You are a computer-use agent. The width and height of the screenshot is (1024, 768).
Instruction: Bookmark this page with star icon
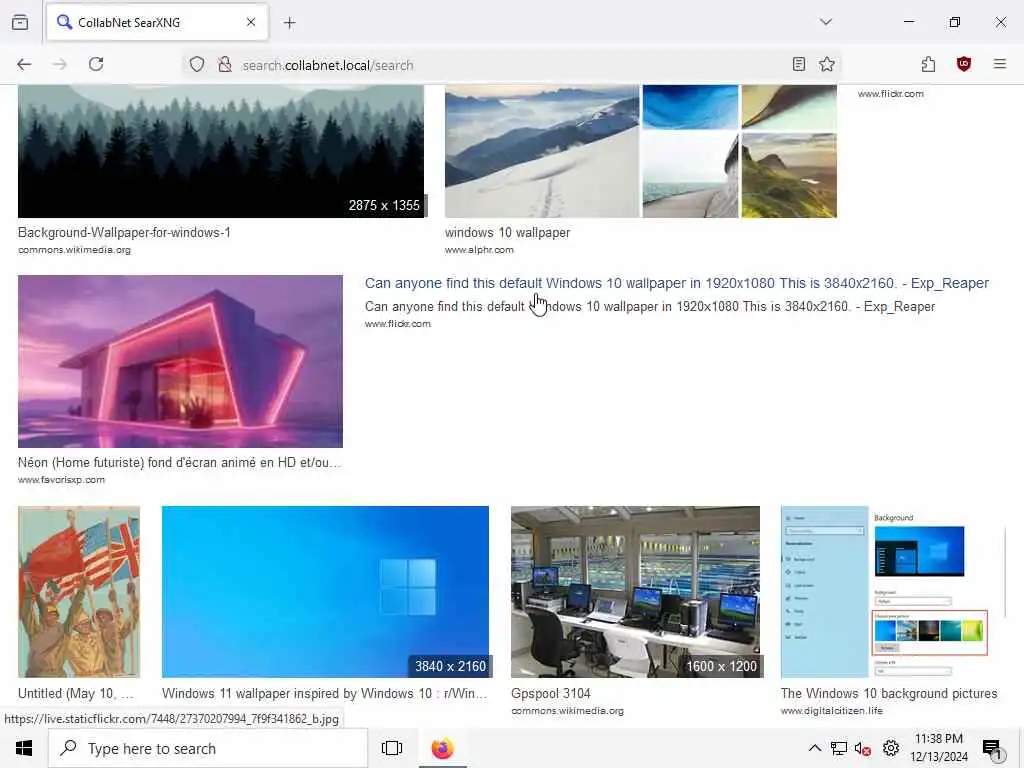pos(827,64)
